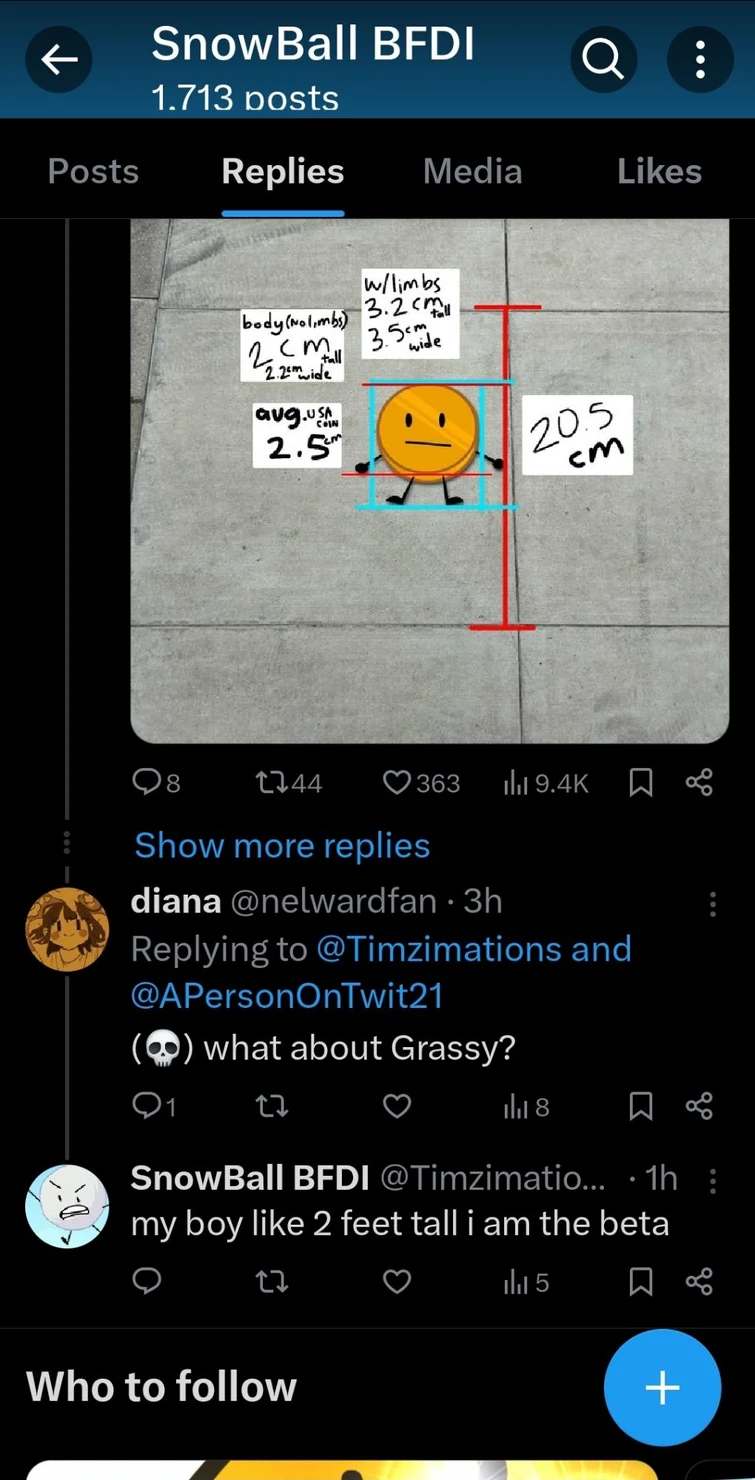The image size is (755, 1480).
Task: Share diana's reply via the share icon
Action: [x=699, y=1106]
